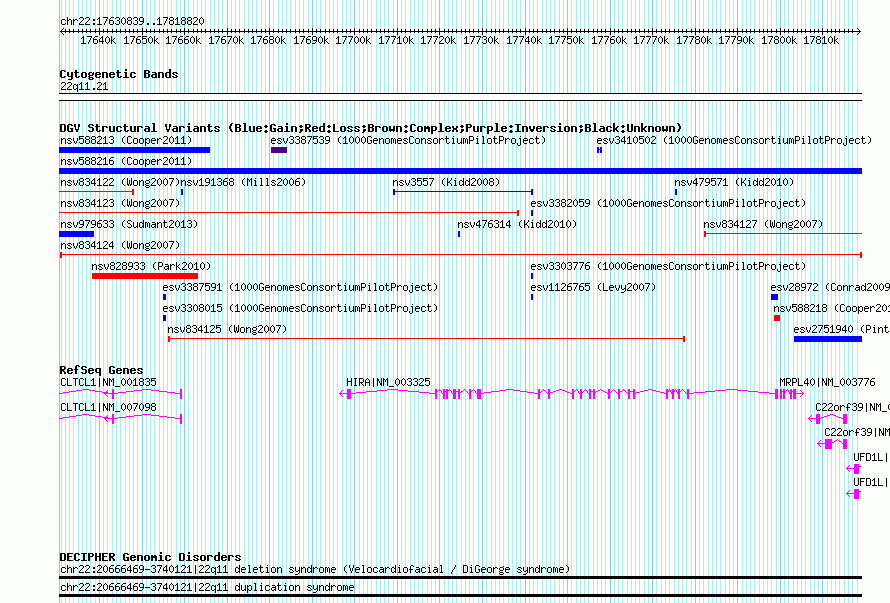Click the DGV Structural Variants track title
890x603 pixels.
coord(371,128)
